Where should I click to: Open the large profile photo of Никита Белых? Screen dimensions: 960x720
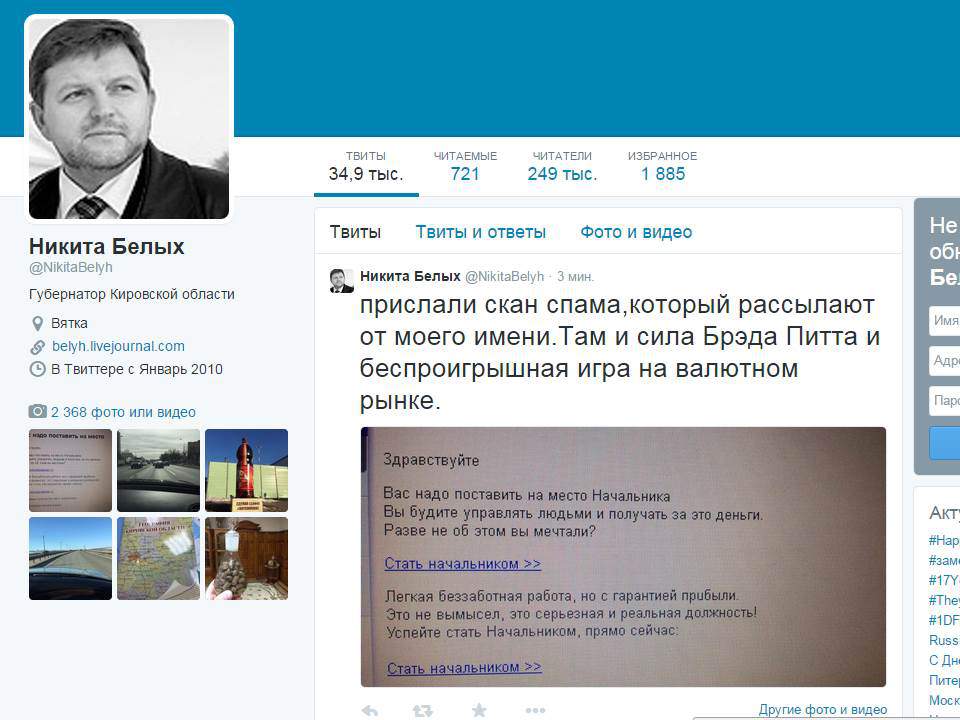(129, 118)
